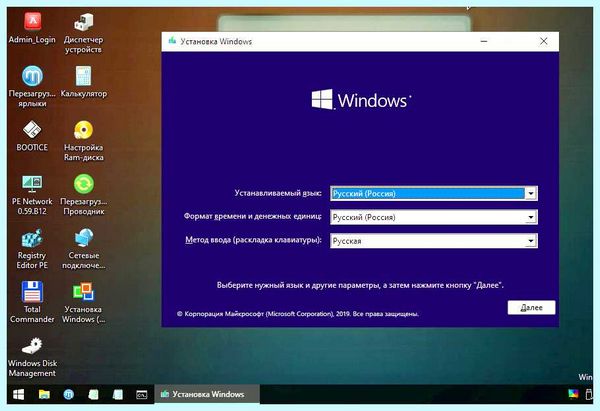Close the Установка Windows window
This screenshot has width=600, height=411.
pyautogui.click(x=543, y=41)
